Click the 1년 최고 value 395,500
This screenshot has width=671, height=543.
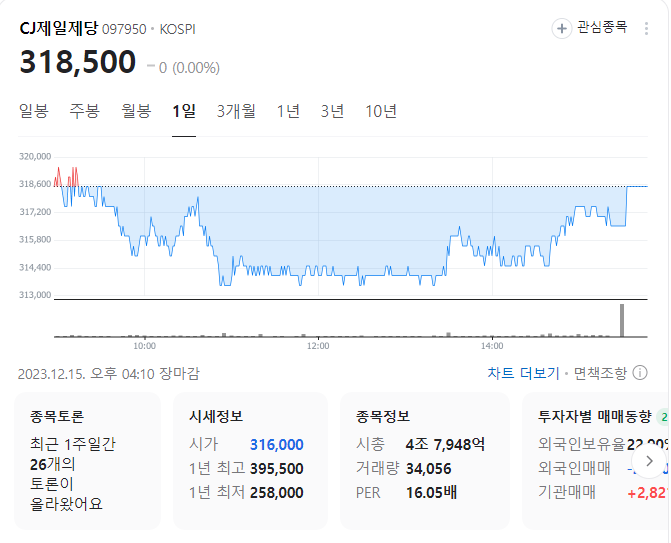[x=276, y=469]
